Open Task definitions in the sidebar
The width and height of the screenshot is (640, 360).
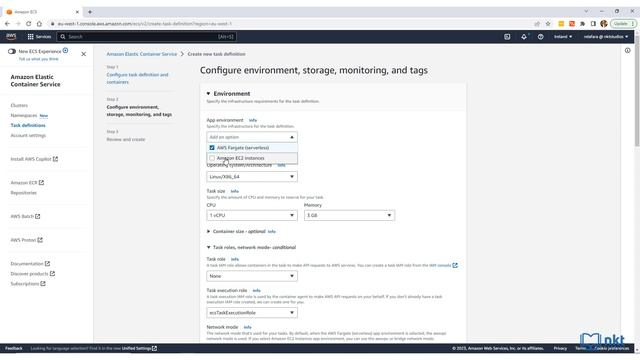pos(28,125)
